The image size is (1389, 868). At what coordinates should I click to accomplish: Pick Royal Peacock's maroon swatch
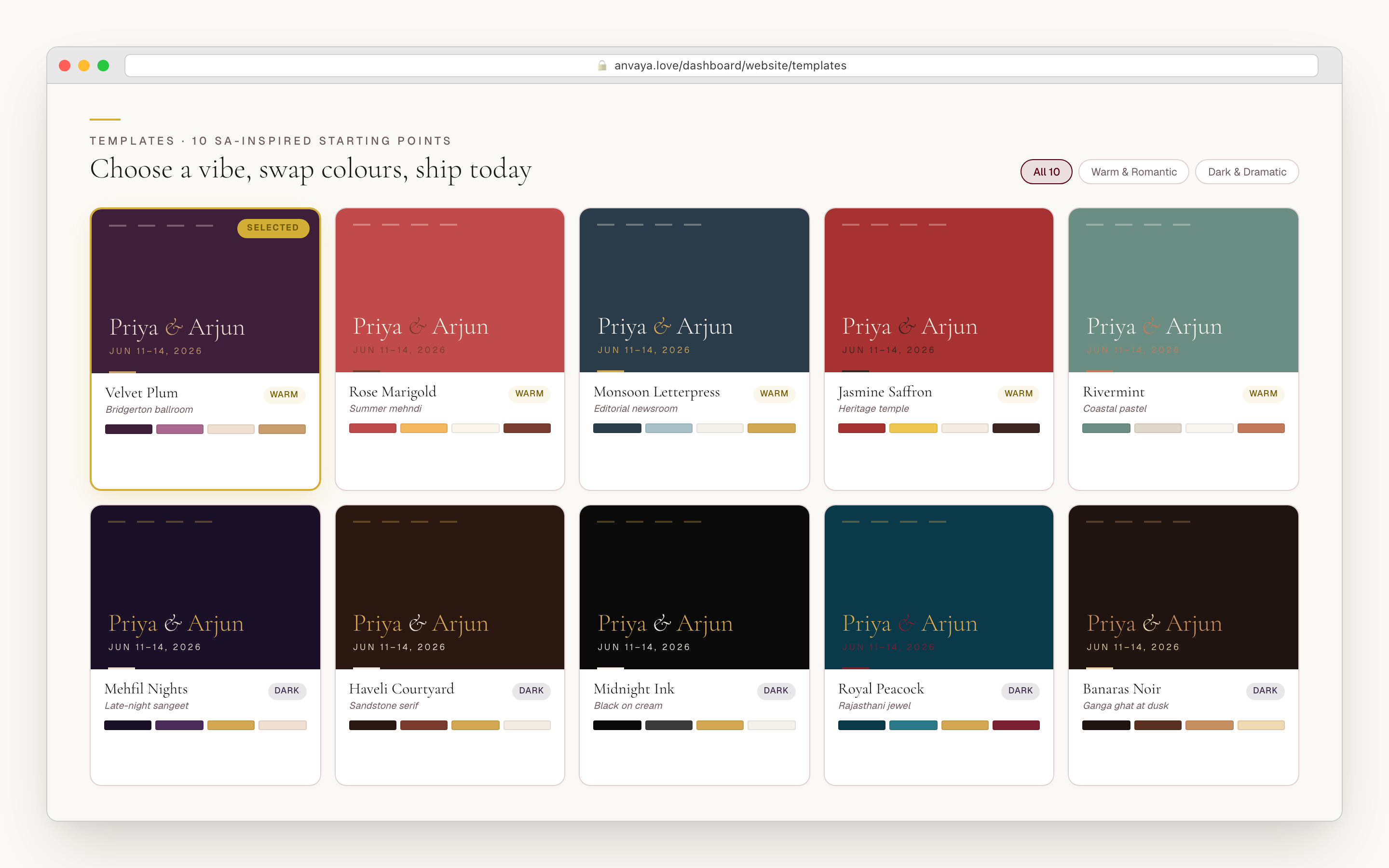pos(1016,726)
